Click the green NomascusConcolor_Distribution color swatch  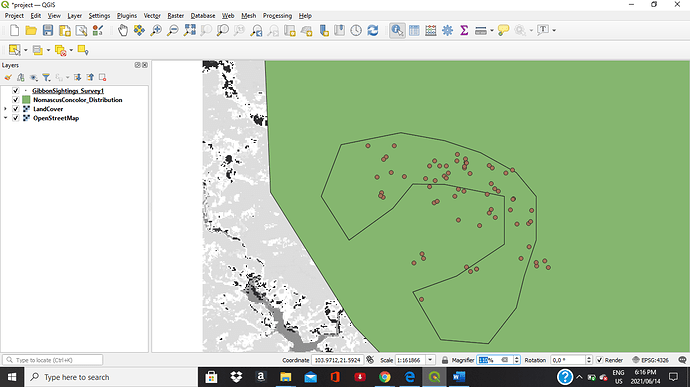(26, 100)
